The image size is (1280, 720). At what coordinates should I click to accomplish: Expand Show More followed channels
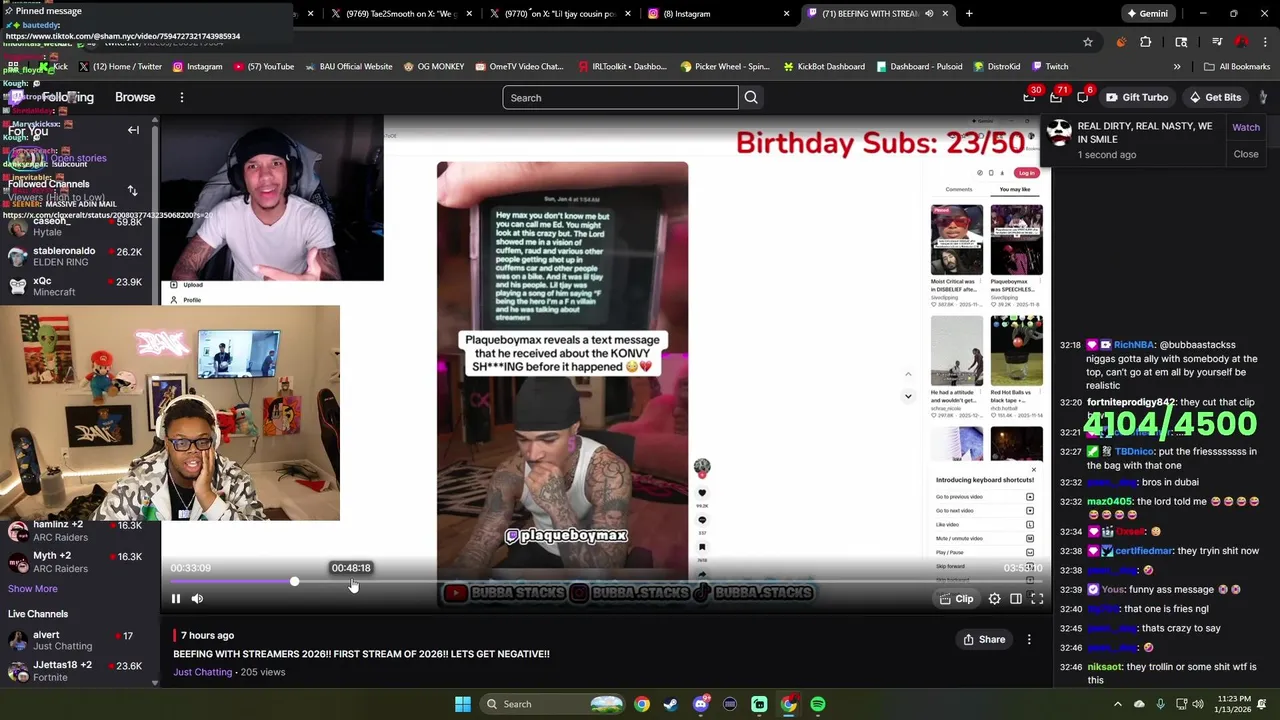33,589
